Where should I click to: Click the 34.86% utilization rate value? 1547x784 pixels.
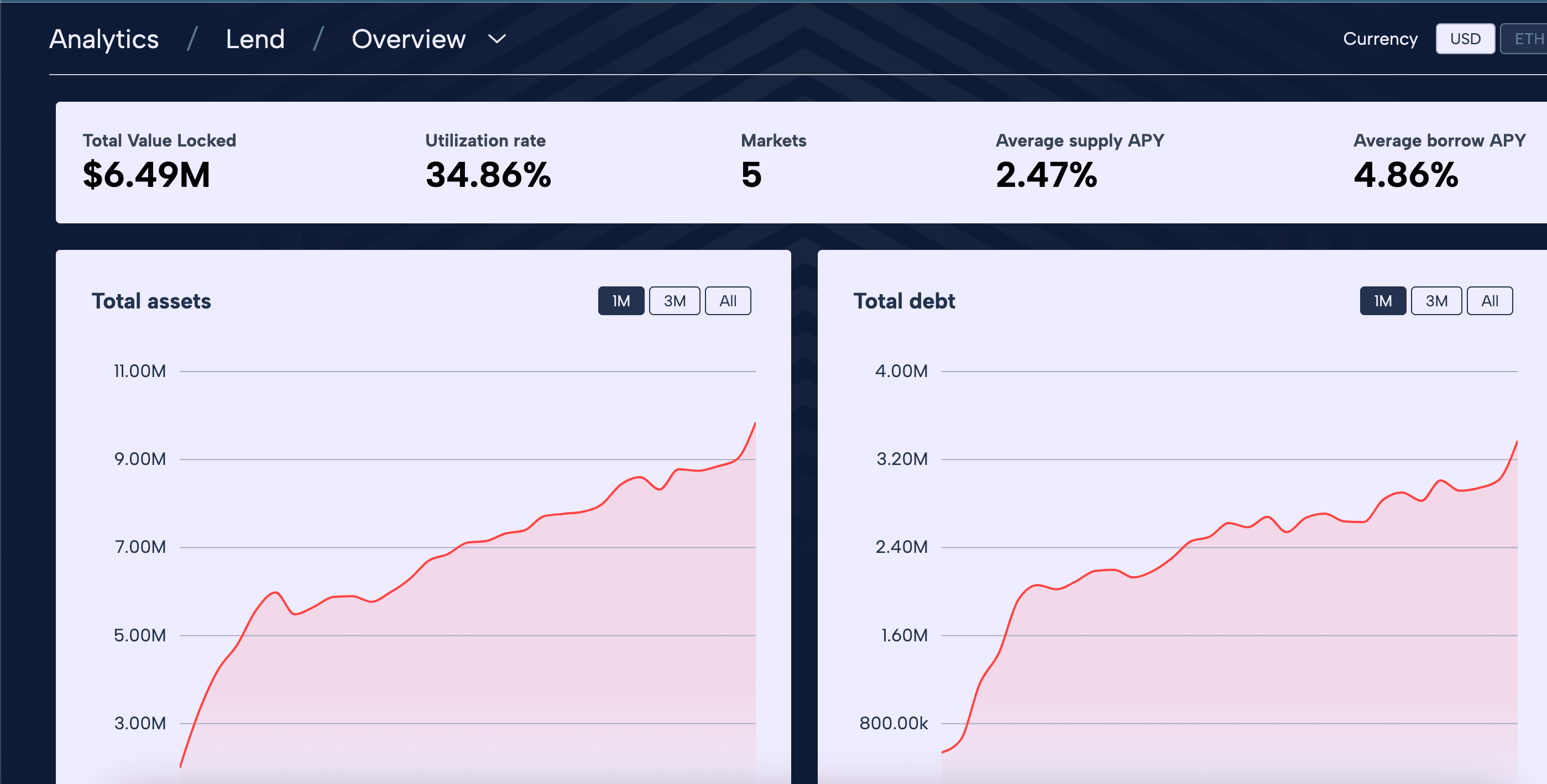pos(488,175)
